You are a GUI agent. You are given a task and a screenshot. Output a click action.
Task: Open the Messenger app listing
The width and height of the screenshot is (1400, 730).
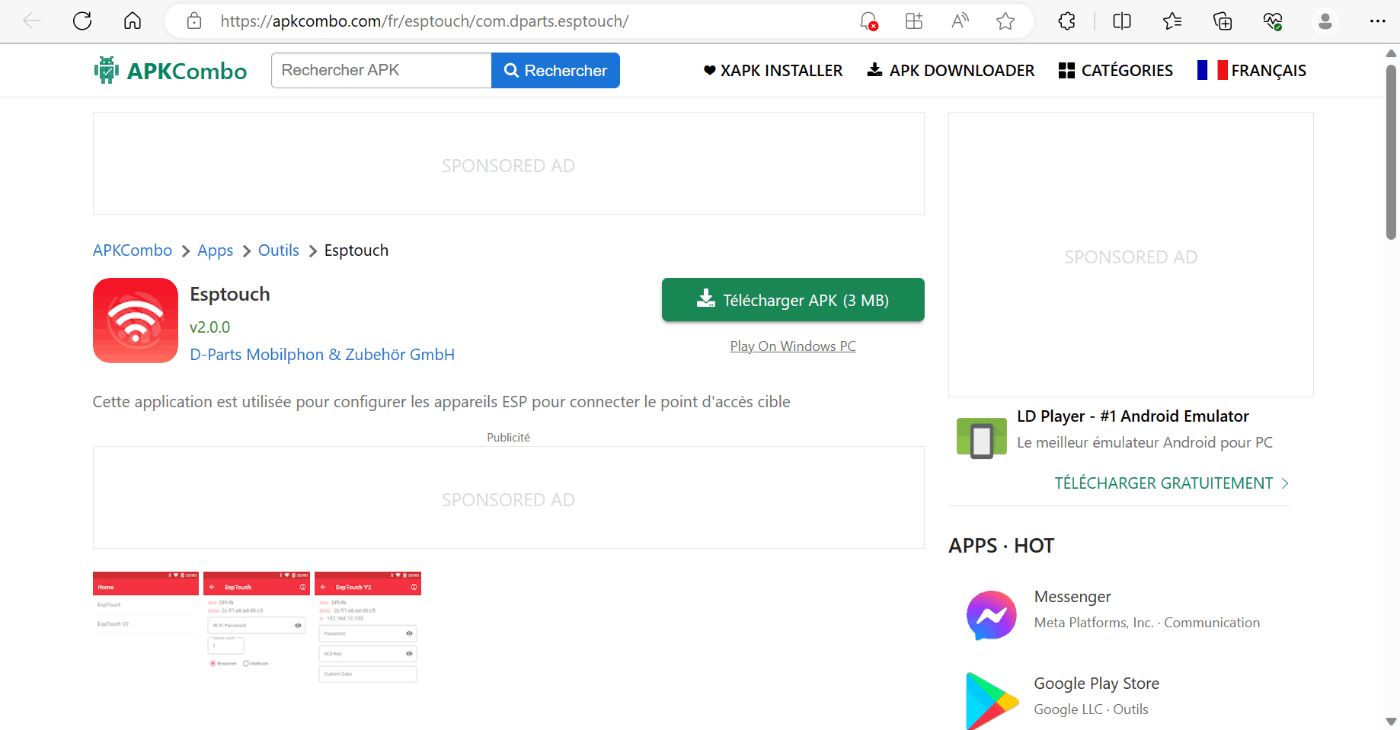point(1073,597)
